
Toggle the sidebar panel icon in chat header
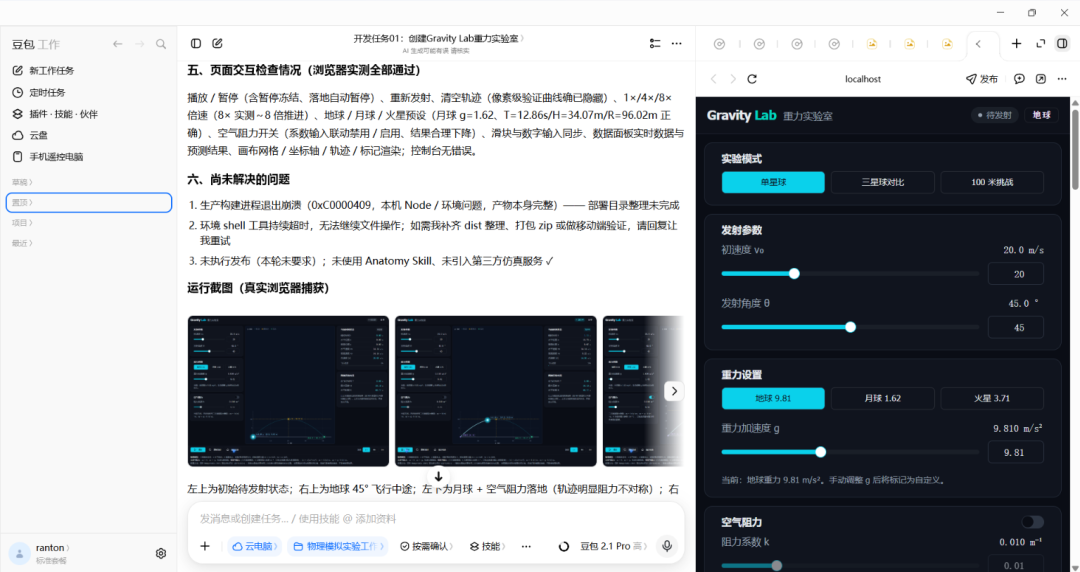(196, 43)
